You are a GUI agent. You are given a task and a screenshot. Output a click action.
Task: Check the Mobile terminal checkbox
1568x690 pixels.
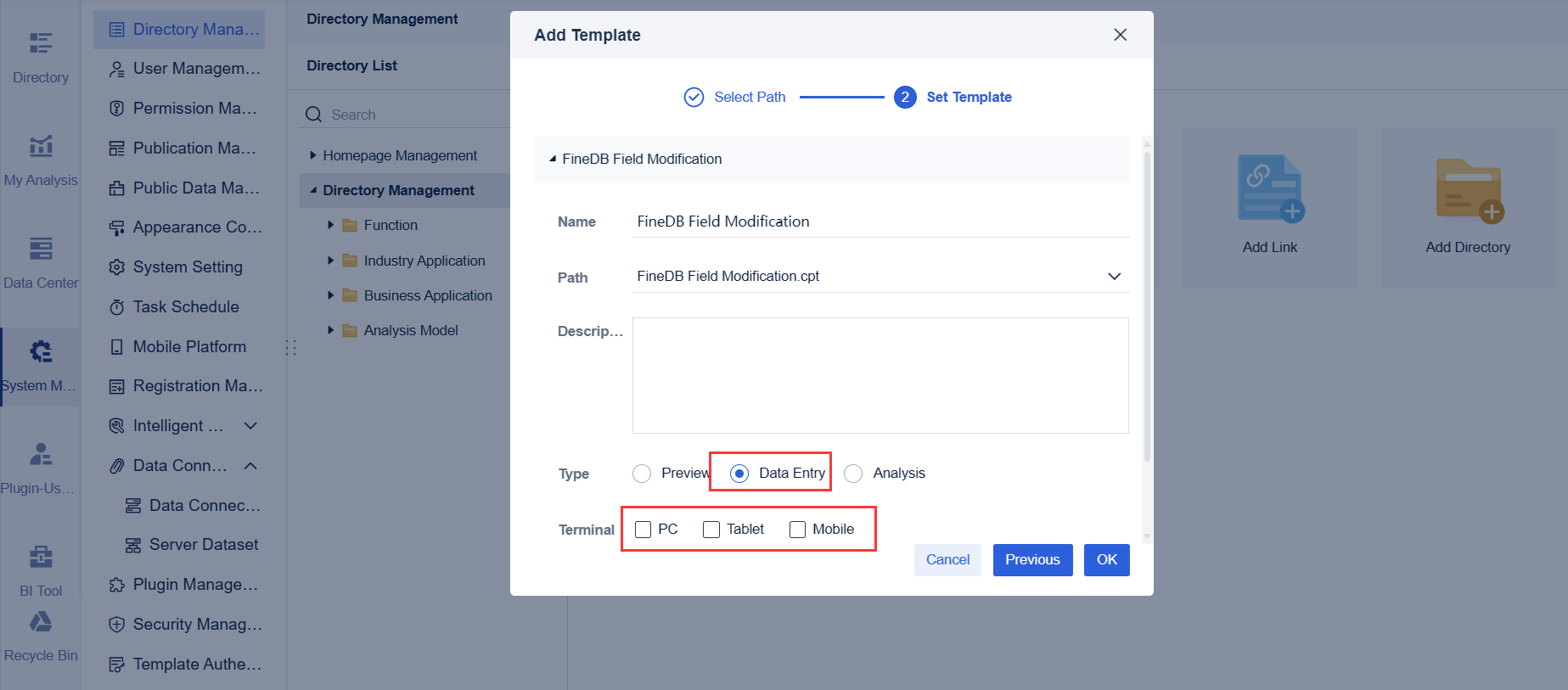[797, 530]
